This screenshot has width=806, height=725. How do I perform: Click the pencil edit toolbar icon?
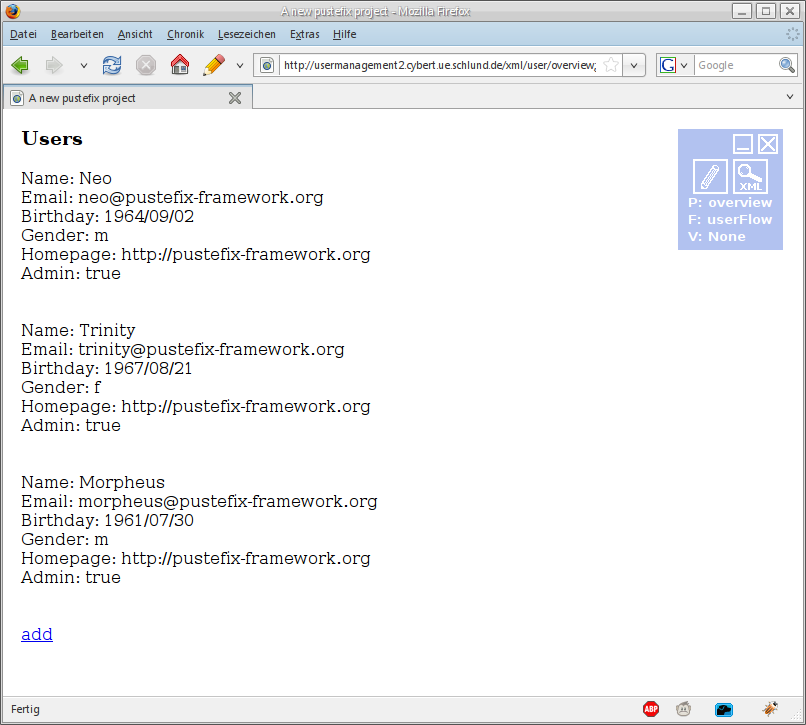click(213, 65)
